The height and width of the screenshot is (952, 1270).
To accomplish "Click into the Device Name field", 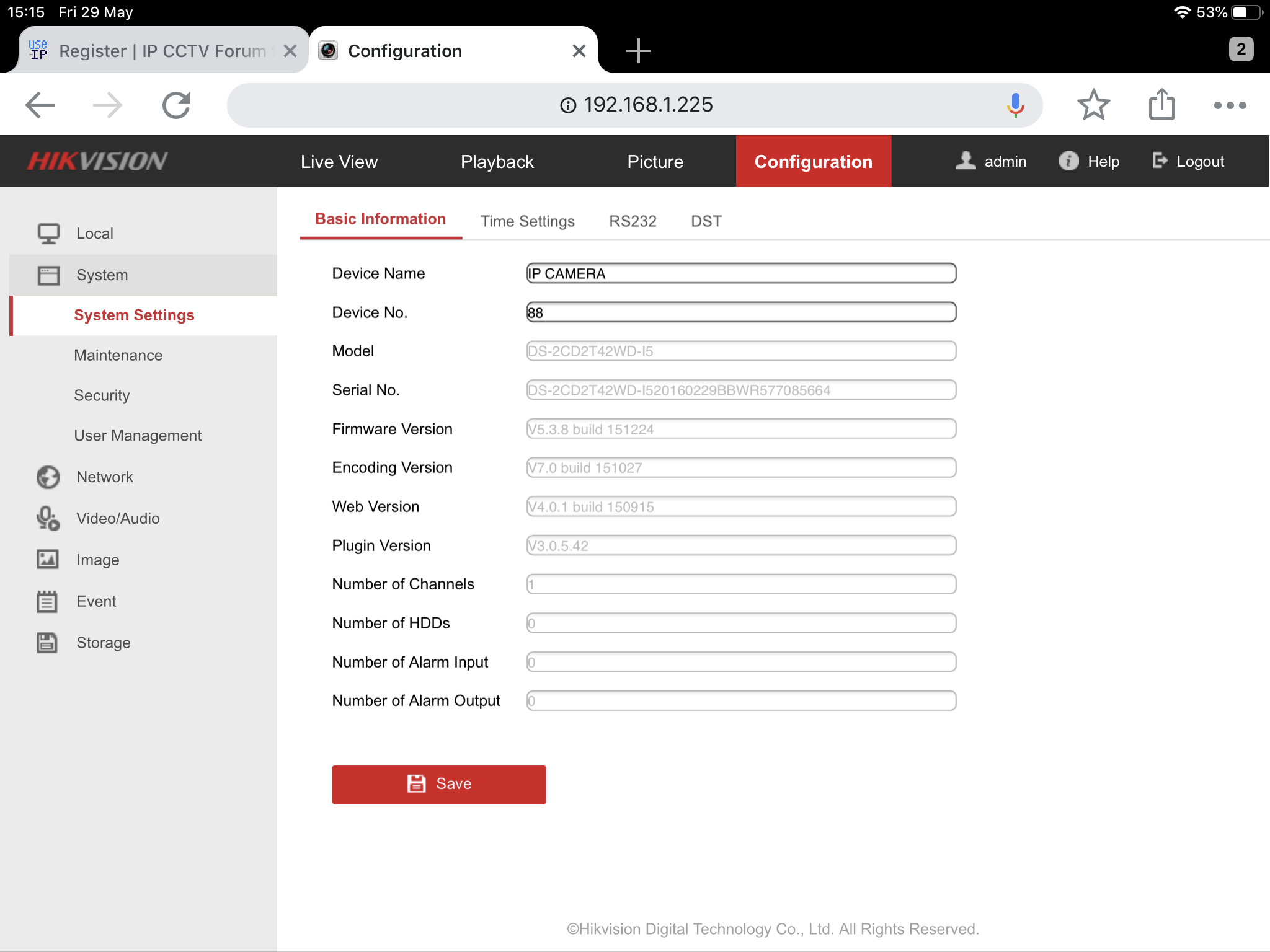I will (740, 273).
